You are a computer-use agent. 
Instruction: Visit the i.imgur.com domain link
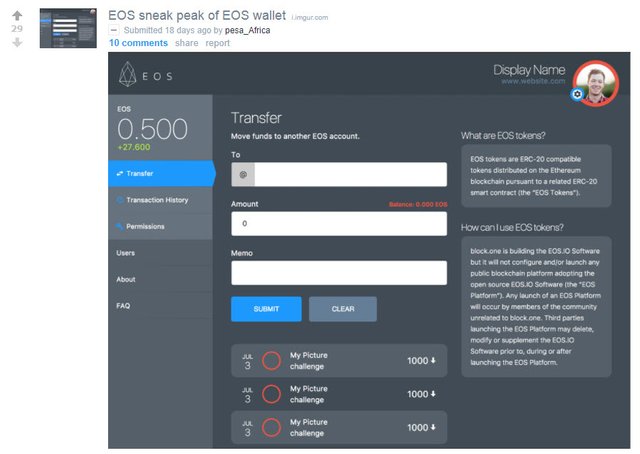tap(310, 18)
